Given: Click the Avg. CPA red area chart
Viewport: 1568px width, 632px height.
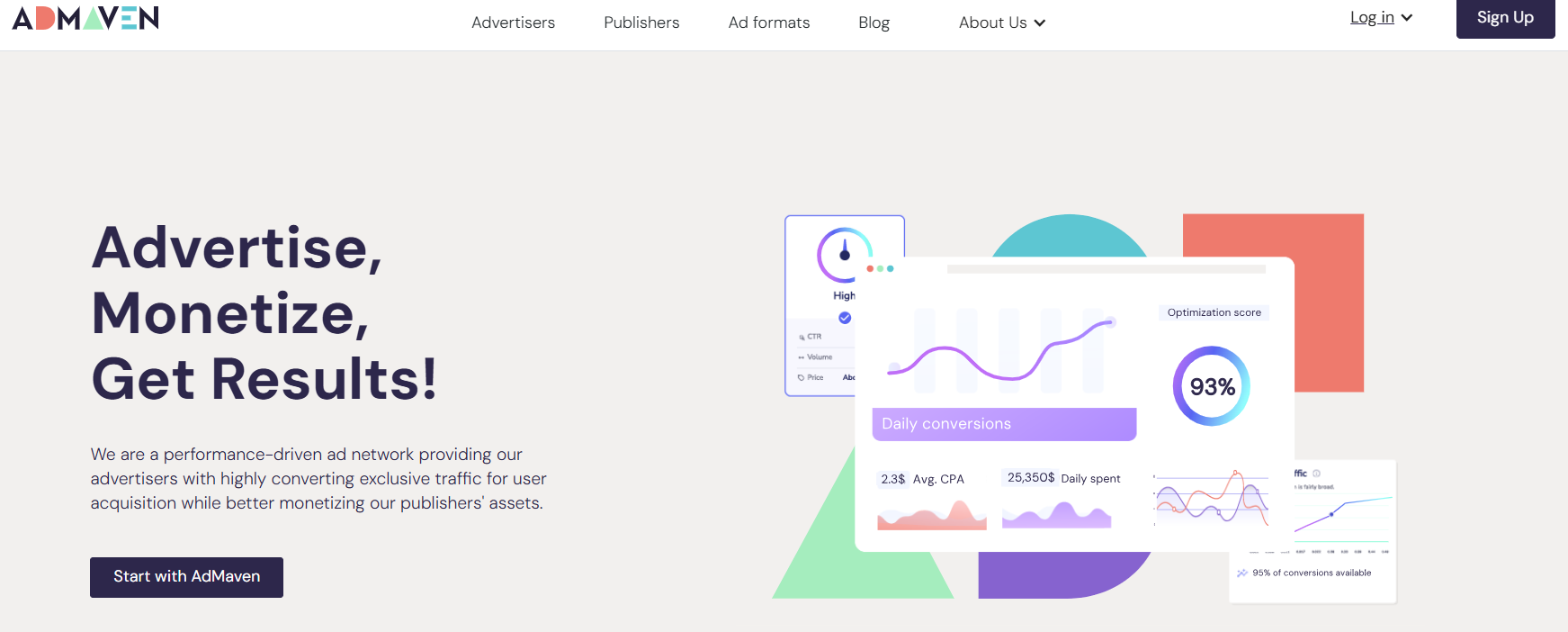Looking at the screenshot, I should (x=932, y=515).
